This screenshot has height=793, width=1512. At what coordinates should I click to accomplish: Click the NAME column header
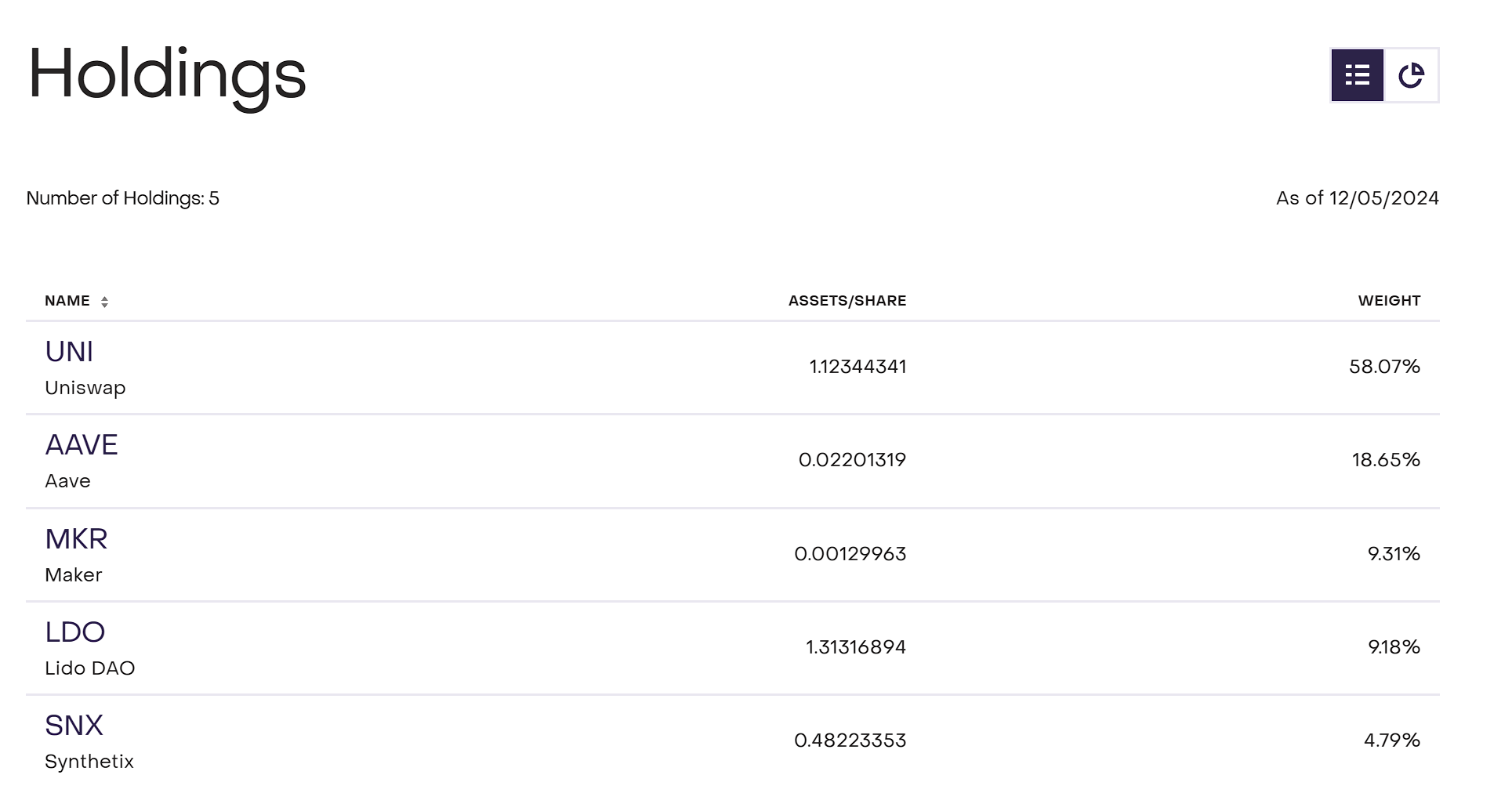pos(67,301)
